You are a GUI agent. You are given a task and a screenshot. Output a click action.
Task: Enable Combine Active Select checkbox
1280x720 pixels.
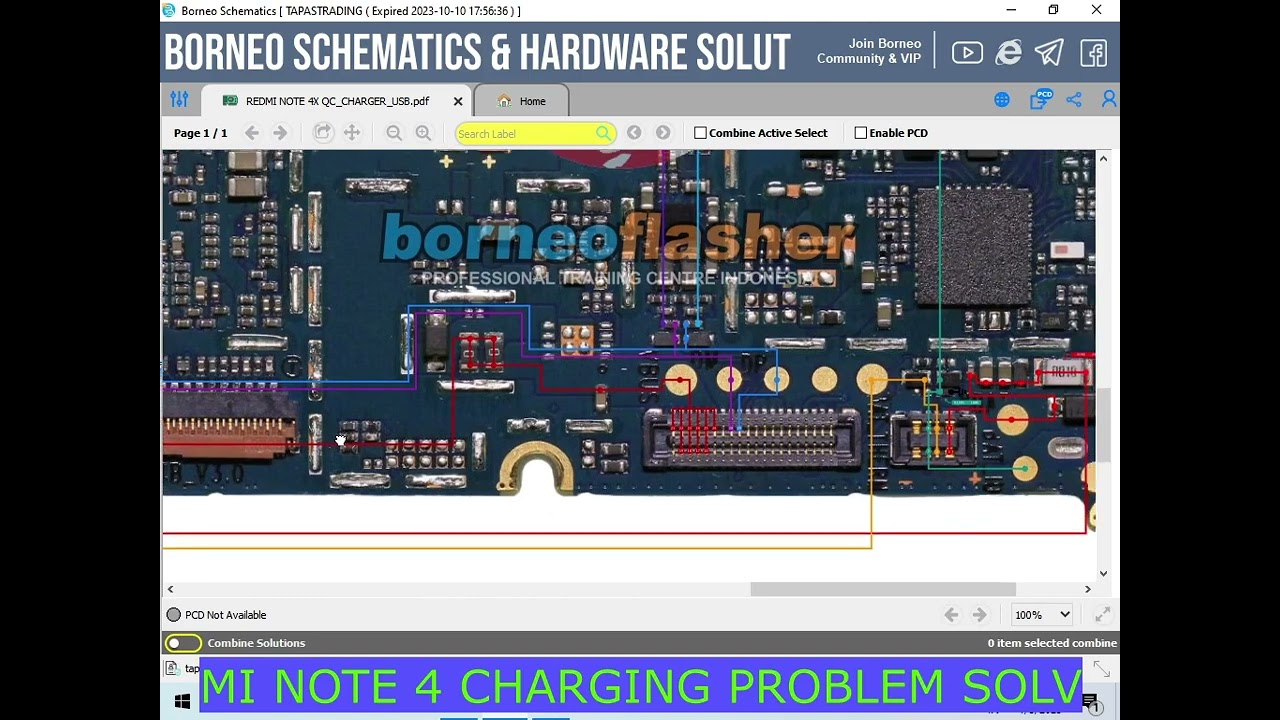(x=700, y=133)
